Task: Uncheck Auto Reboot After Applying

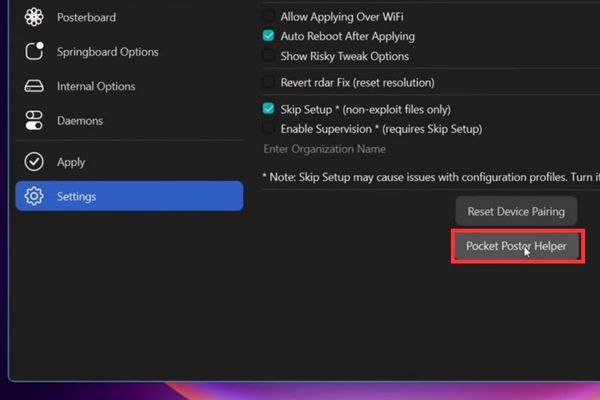Action: pyautogui.click(x=268, y=36)
